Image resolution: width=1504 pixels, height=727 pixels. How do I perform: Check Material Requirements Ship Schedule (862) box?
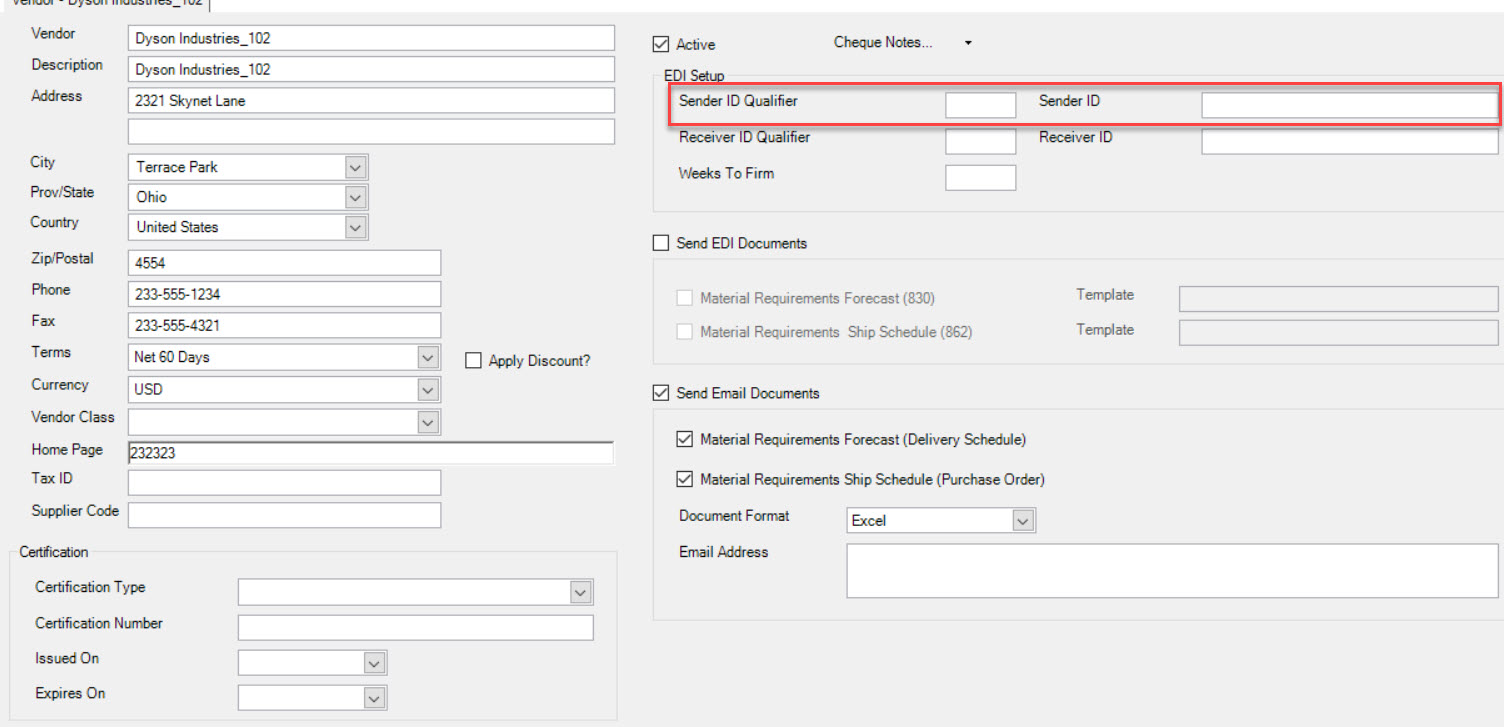[x=684, y=332]
